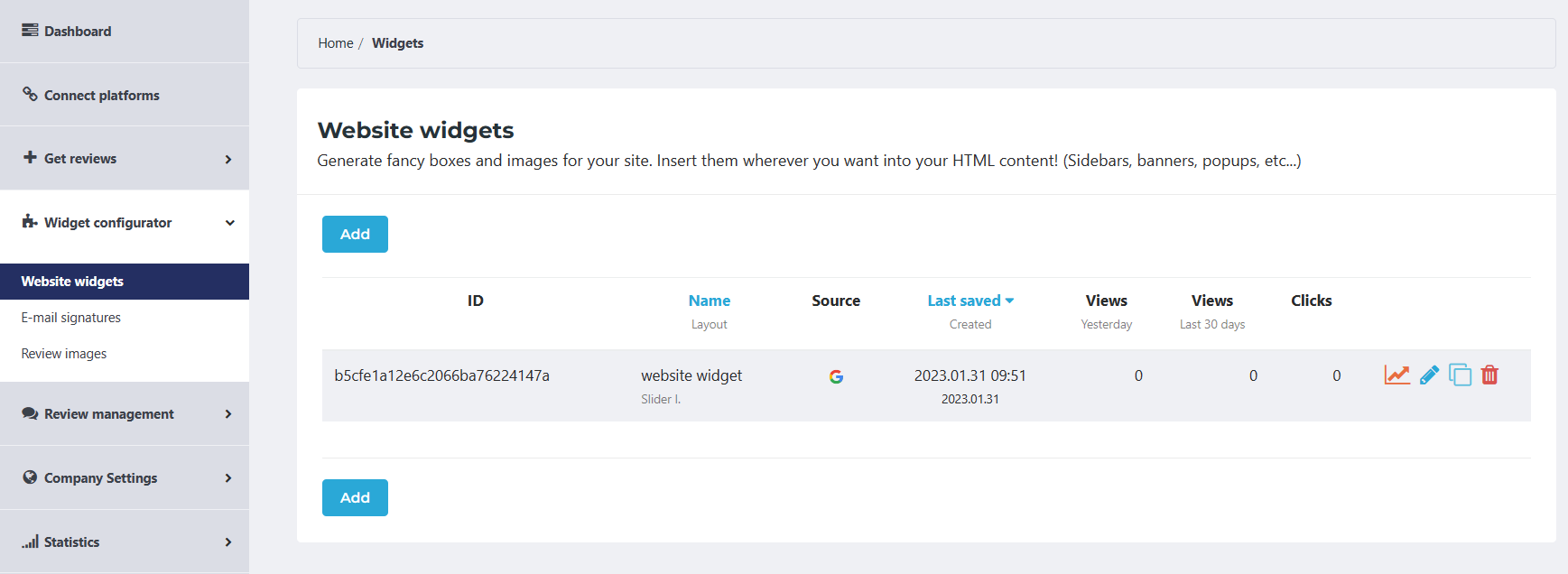Select Website widgets menu item
The height and width of the screenshot is (574, 1568).
coord(72,282)
